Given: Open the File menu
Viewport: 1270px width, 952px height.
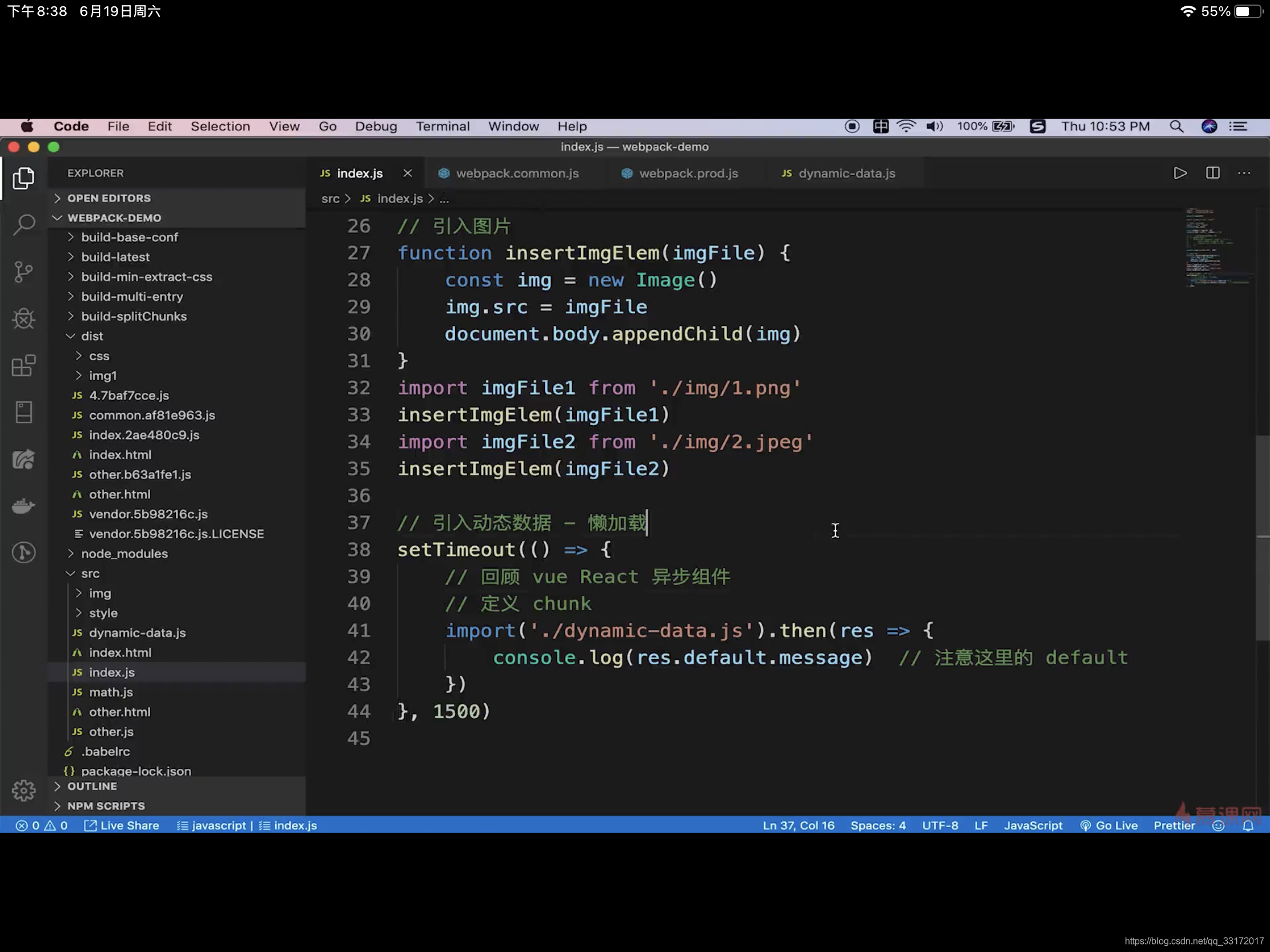Looking at the screenshot, I should [118, 126].
